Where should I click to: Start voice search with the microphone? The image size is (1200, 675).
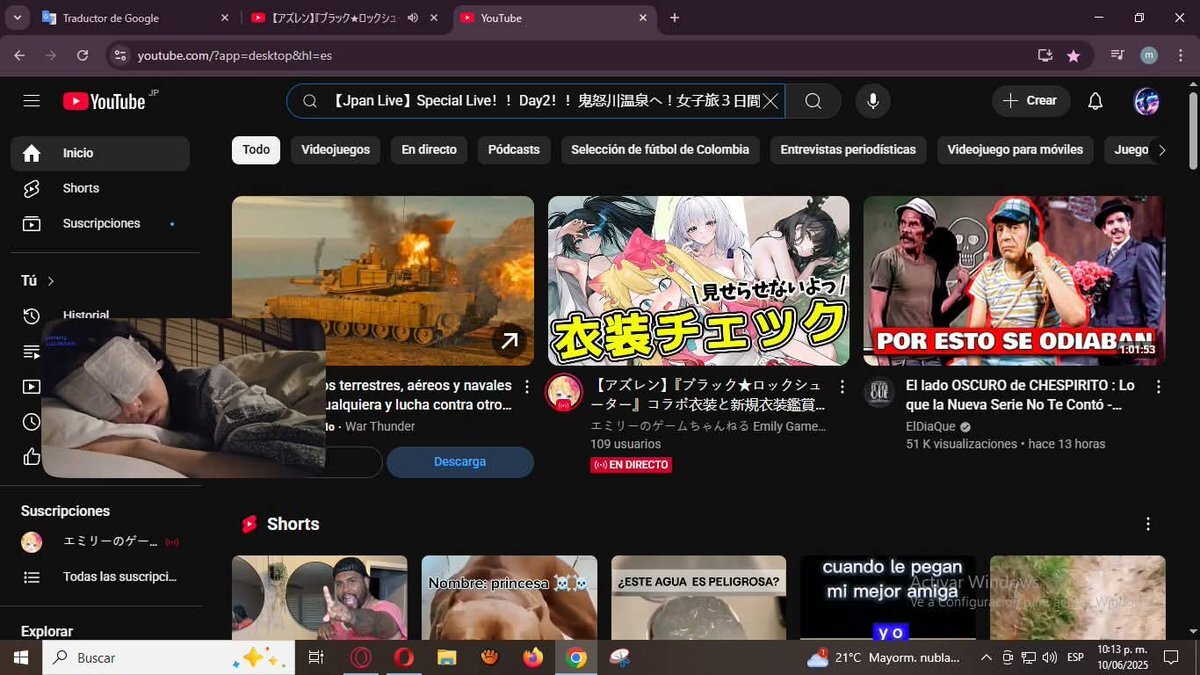[x=873, y=101]
